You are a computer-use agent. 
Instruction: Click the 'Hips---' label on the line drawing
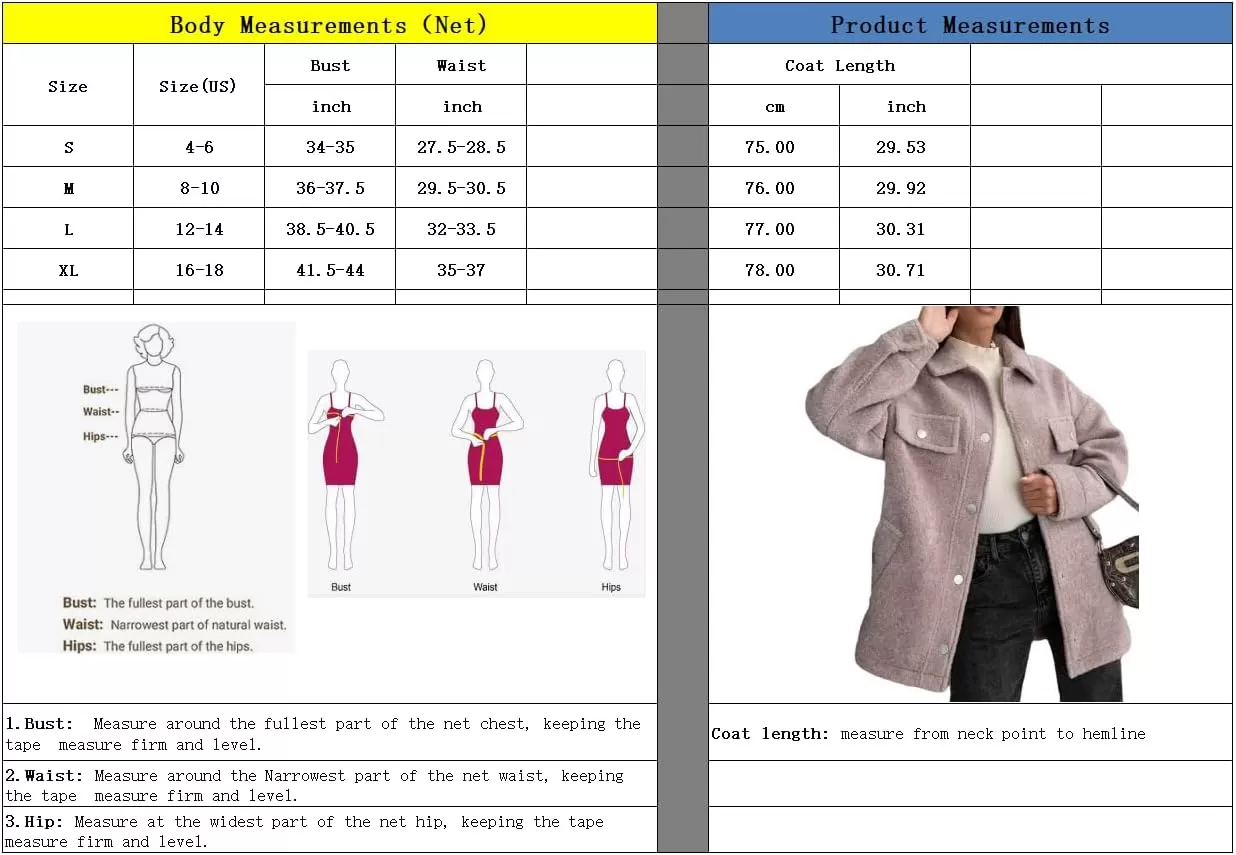tap(101, 437)
